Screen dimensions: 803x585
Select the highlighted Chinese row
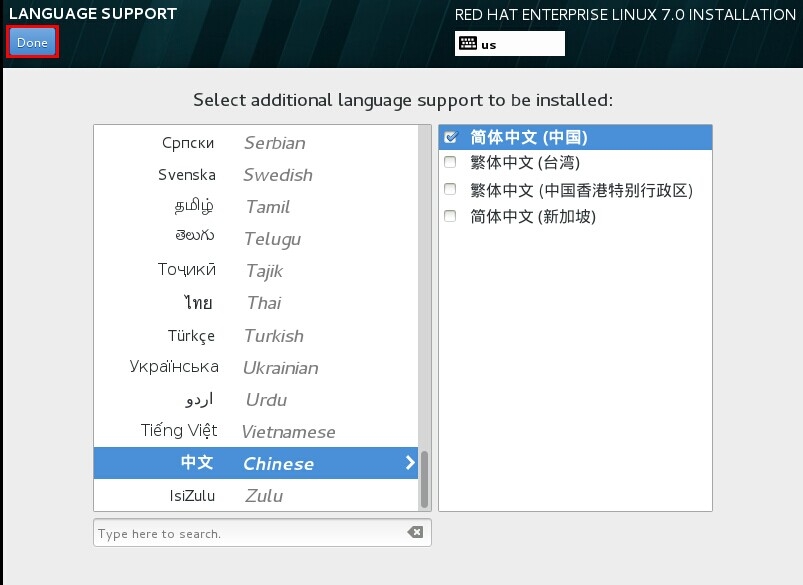coord(256,463)
